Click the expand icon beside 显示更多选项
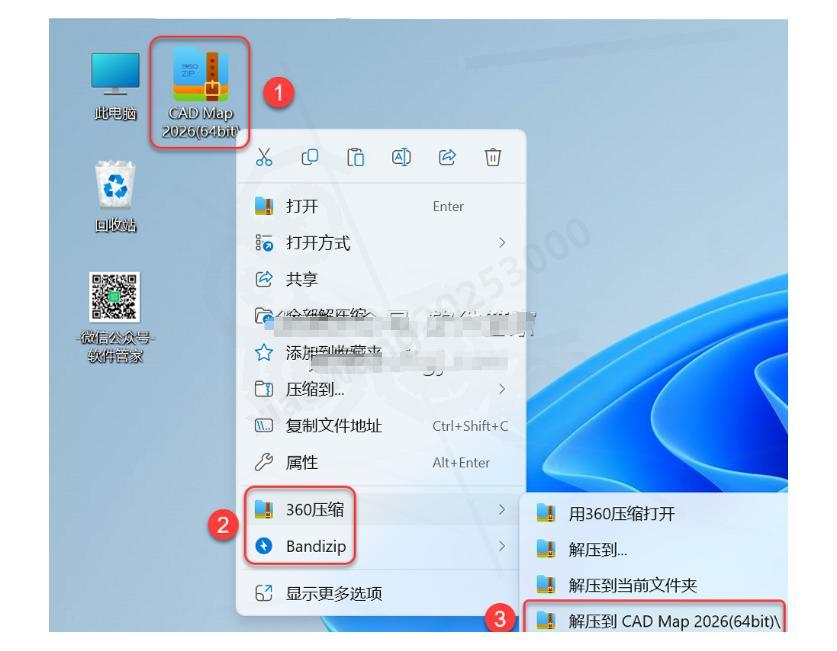This screenshot has height=651, width=837. coord(264,593)
